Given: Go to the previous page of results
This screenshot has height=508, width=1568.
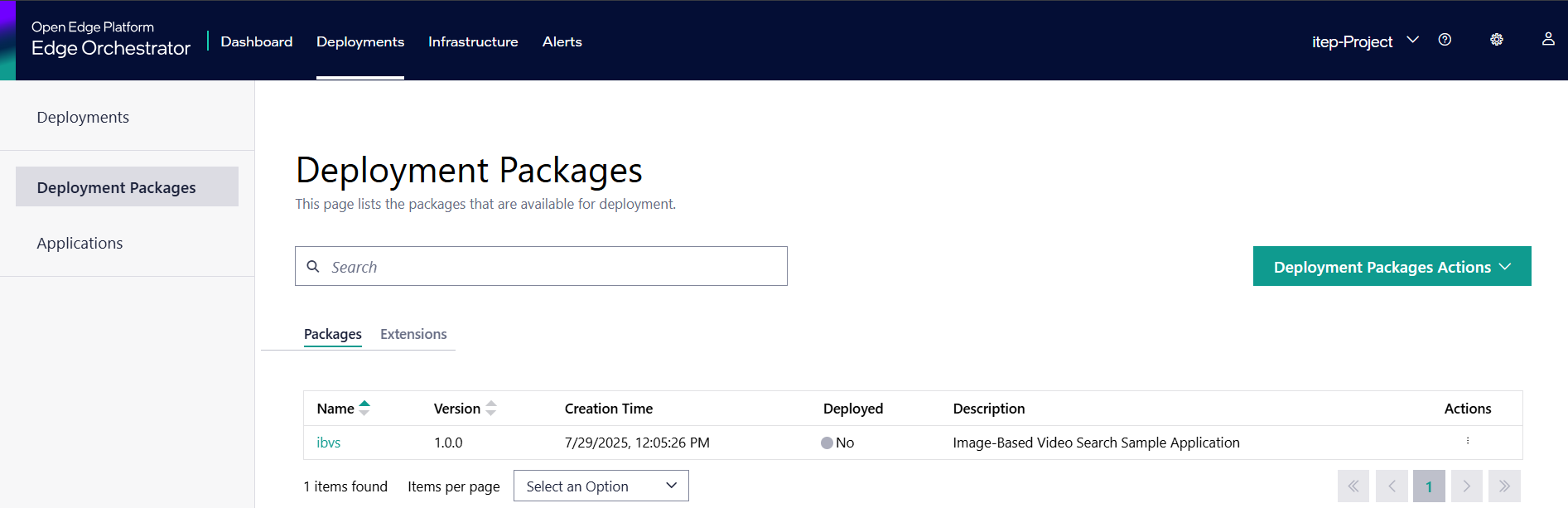Looking at the screenshot, I should pos(1391,486).
